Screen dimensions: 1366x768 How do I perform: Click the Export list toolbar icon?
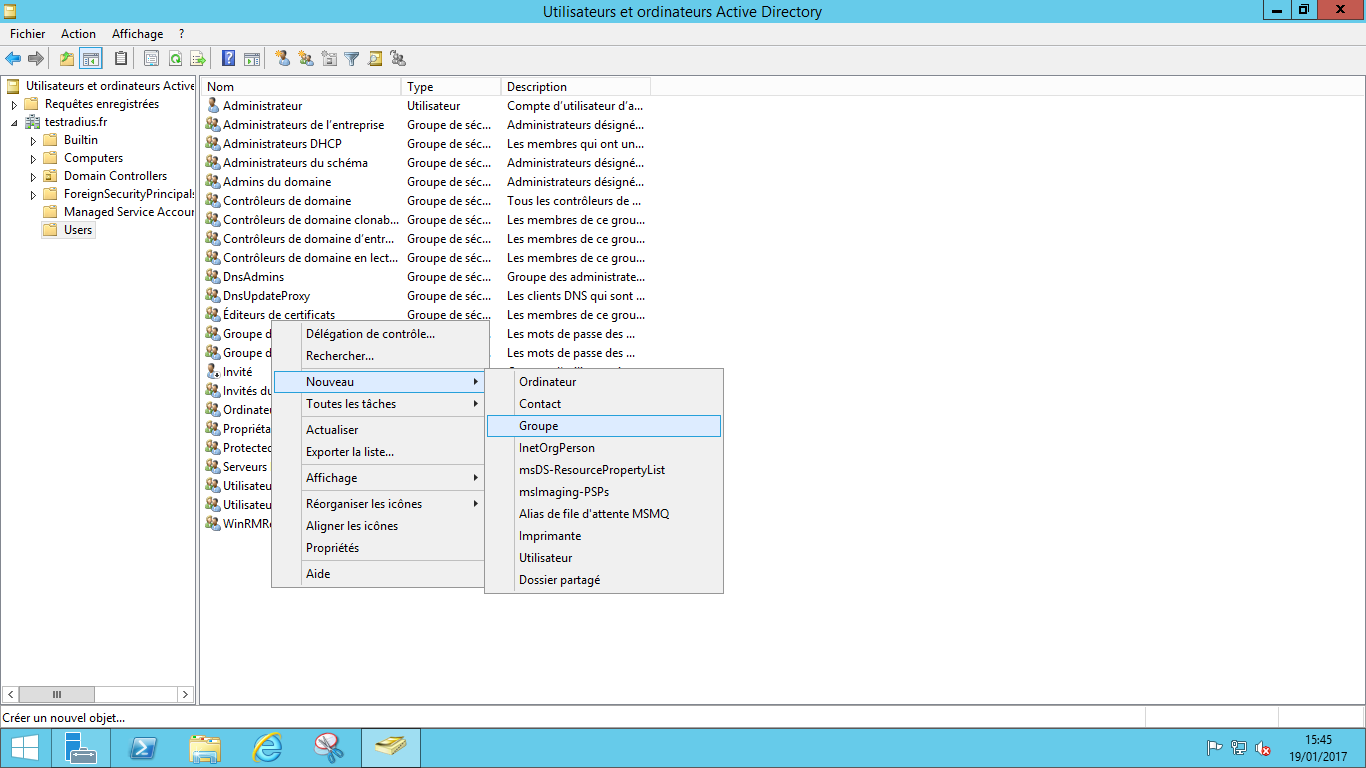coord(198,59)
